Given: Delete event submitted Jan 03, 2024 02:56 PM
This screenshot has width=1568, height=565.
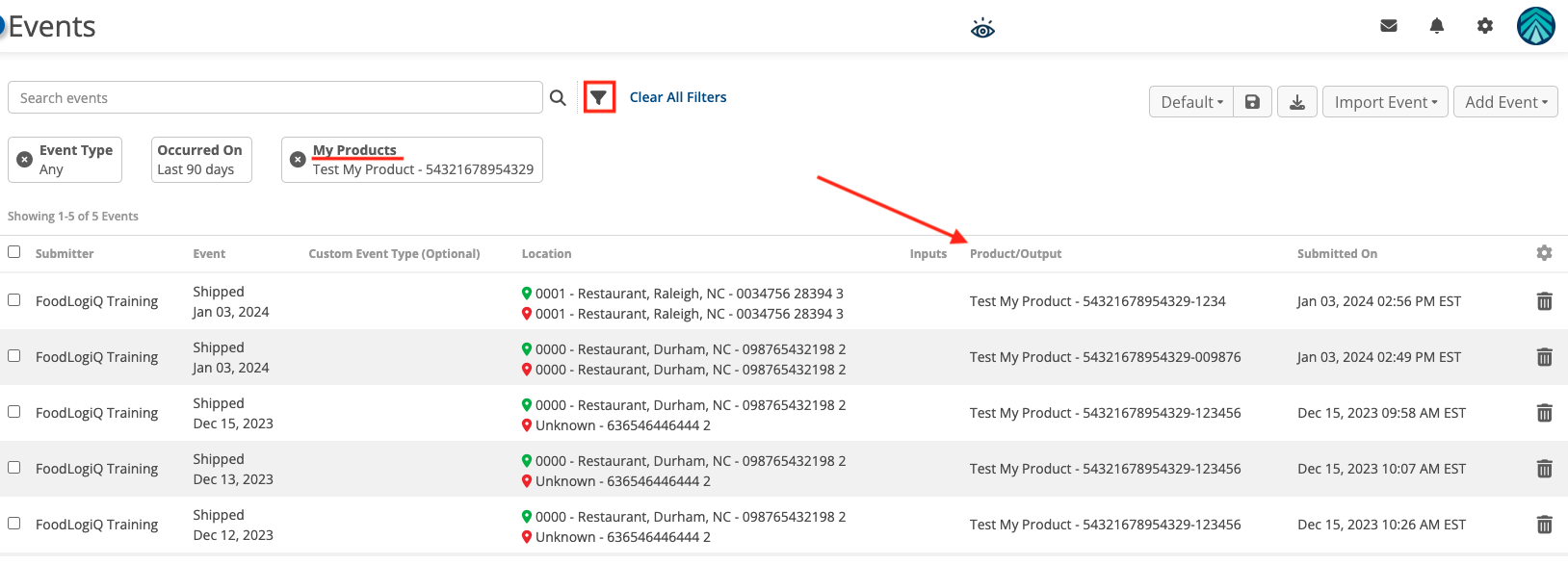Looking at the screenshot, I should click(x=1544, y=301).
